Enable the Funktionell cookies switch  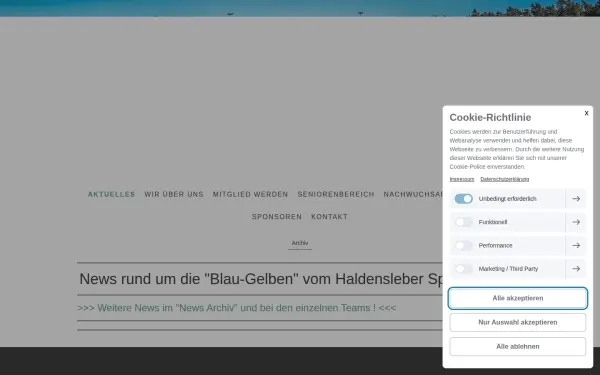(x=463, y=222)
